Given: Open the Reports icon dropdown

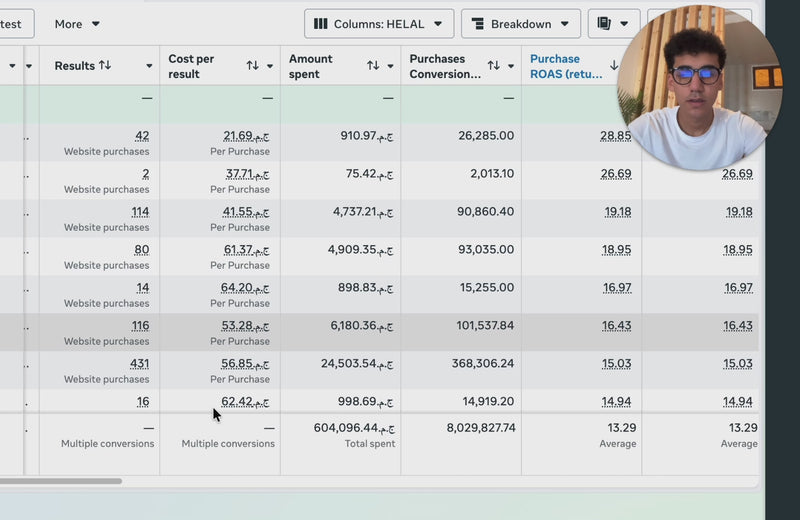Looking at the screenshot, I should tap(604, 24).
